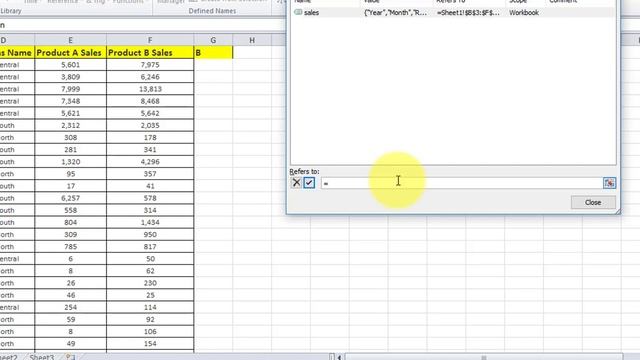Select cell with value 6,257
640x360 pixels.
(70, 198)
